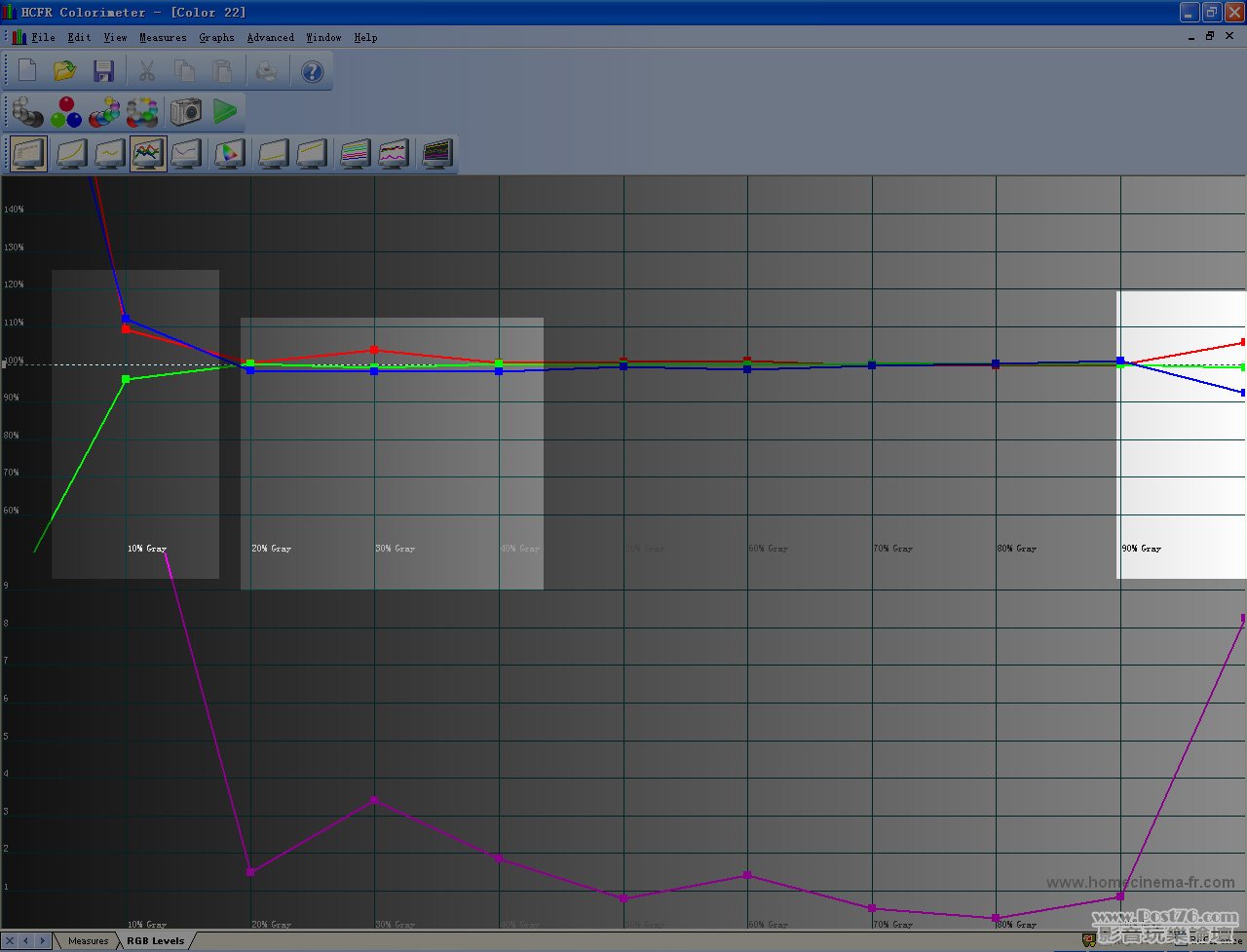Click the green data point at 10% Gray
This screenshot has height=952, width=1247.
[126, 379]
